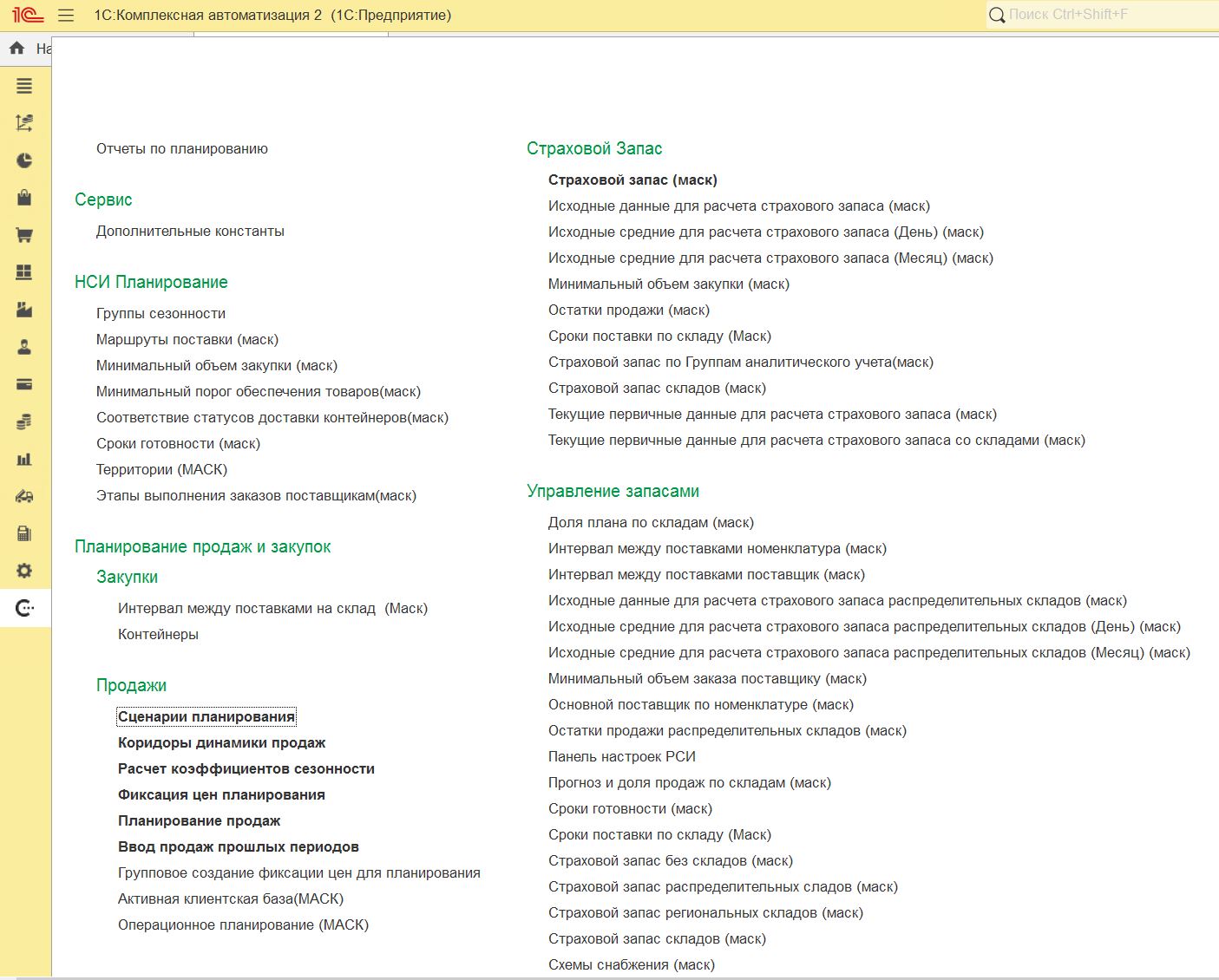This screenshot has width=1219, height=980.
Task: Open the bank card sidebar section
Action: 24,384
